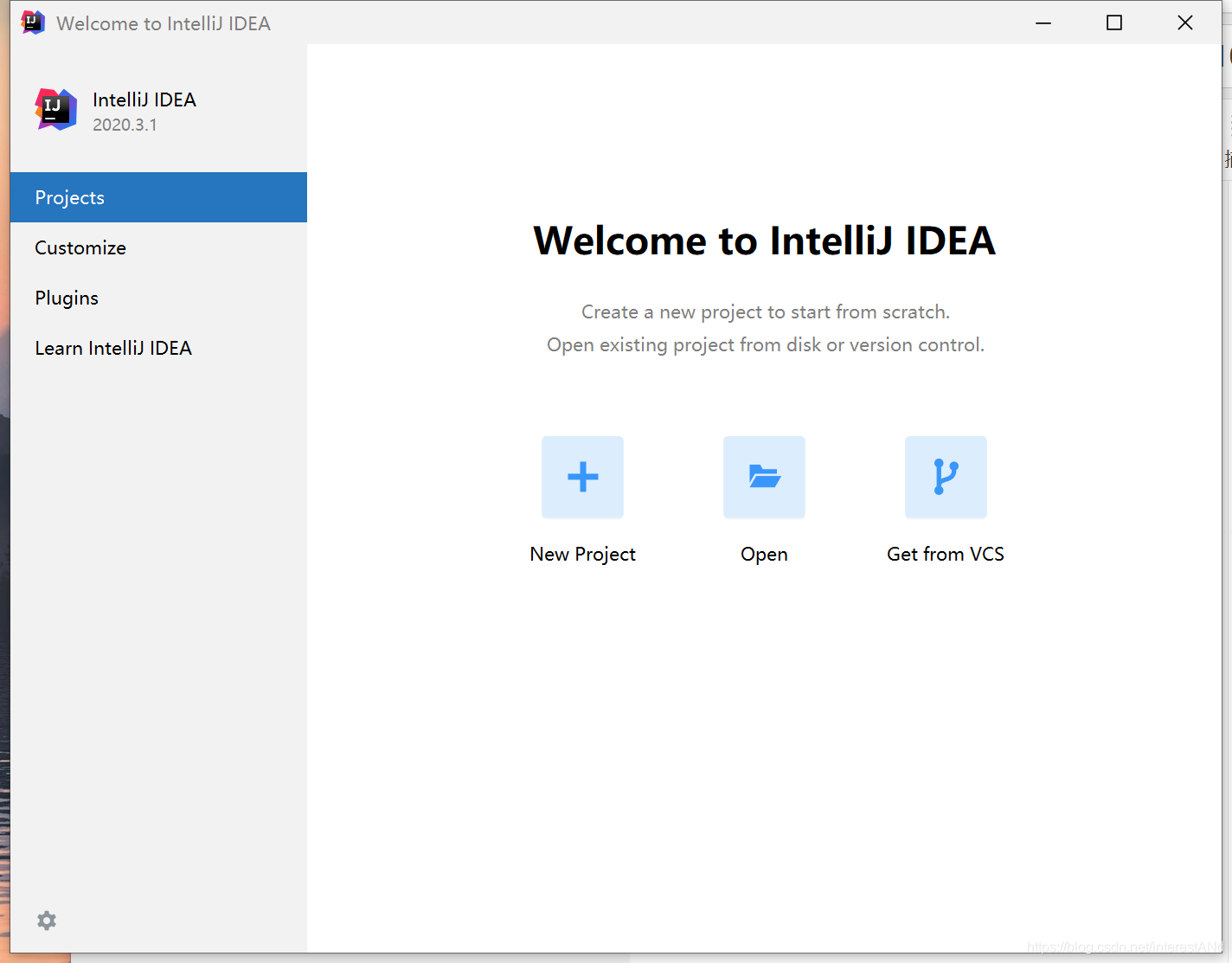Click the Open label

point(764,555)
